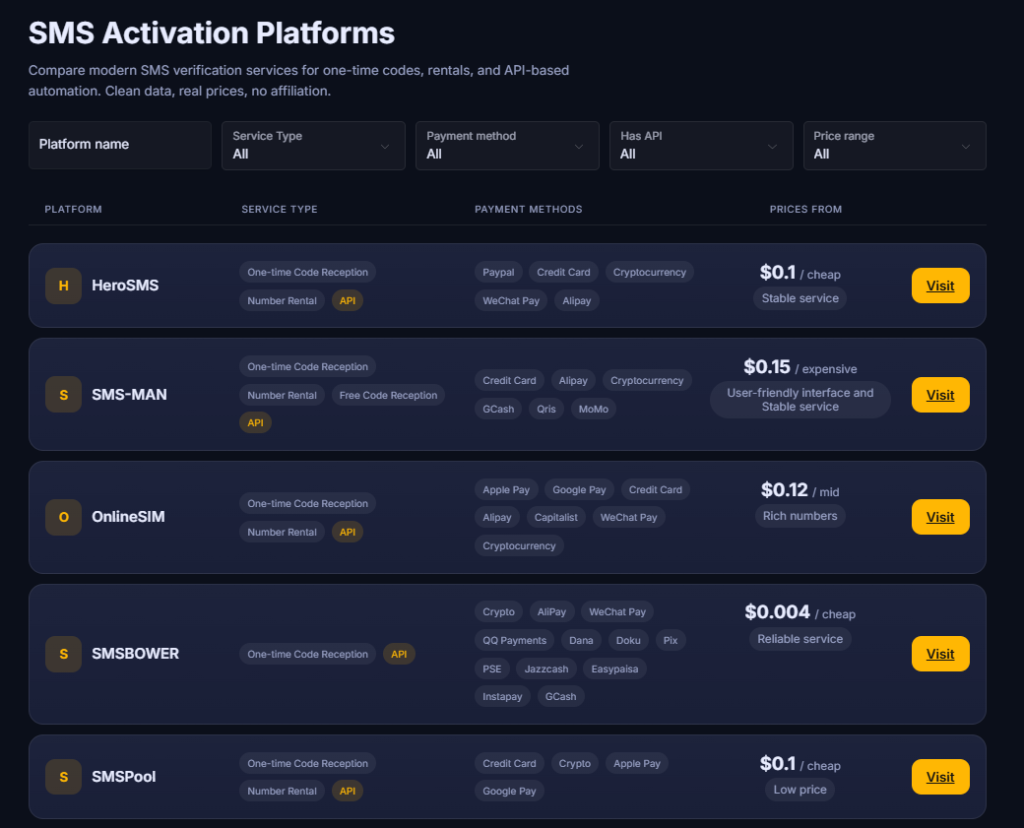The width and height of the screenshot is (1024, 828).
Task: Click the Jazzcash payment tag
Action: click(547, 669)
